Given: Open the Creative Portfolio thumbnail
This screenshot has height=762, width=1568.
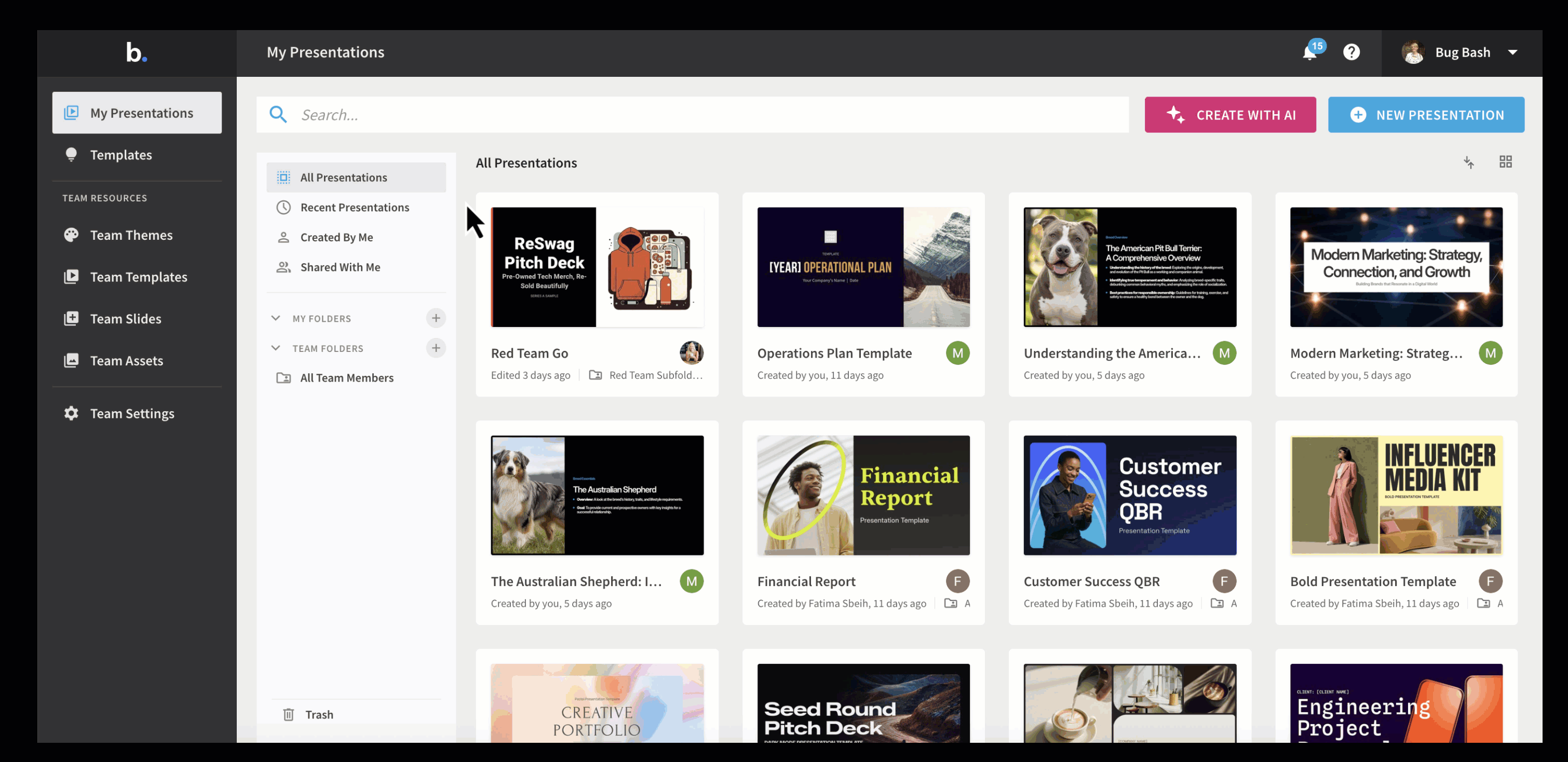Looking at the screenshot, I should tap(597, 703).
